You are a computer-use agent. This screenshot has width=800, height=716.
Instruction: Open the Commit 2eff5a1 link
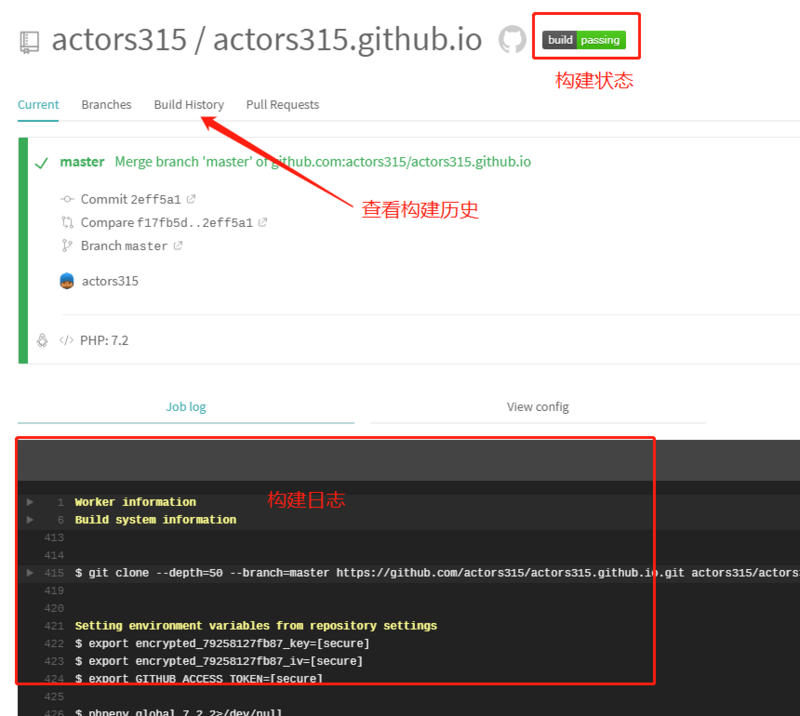(x=131, y=199)
